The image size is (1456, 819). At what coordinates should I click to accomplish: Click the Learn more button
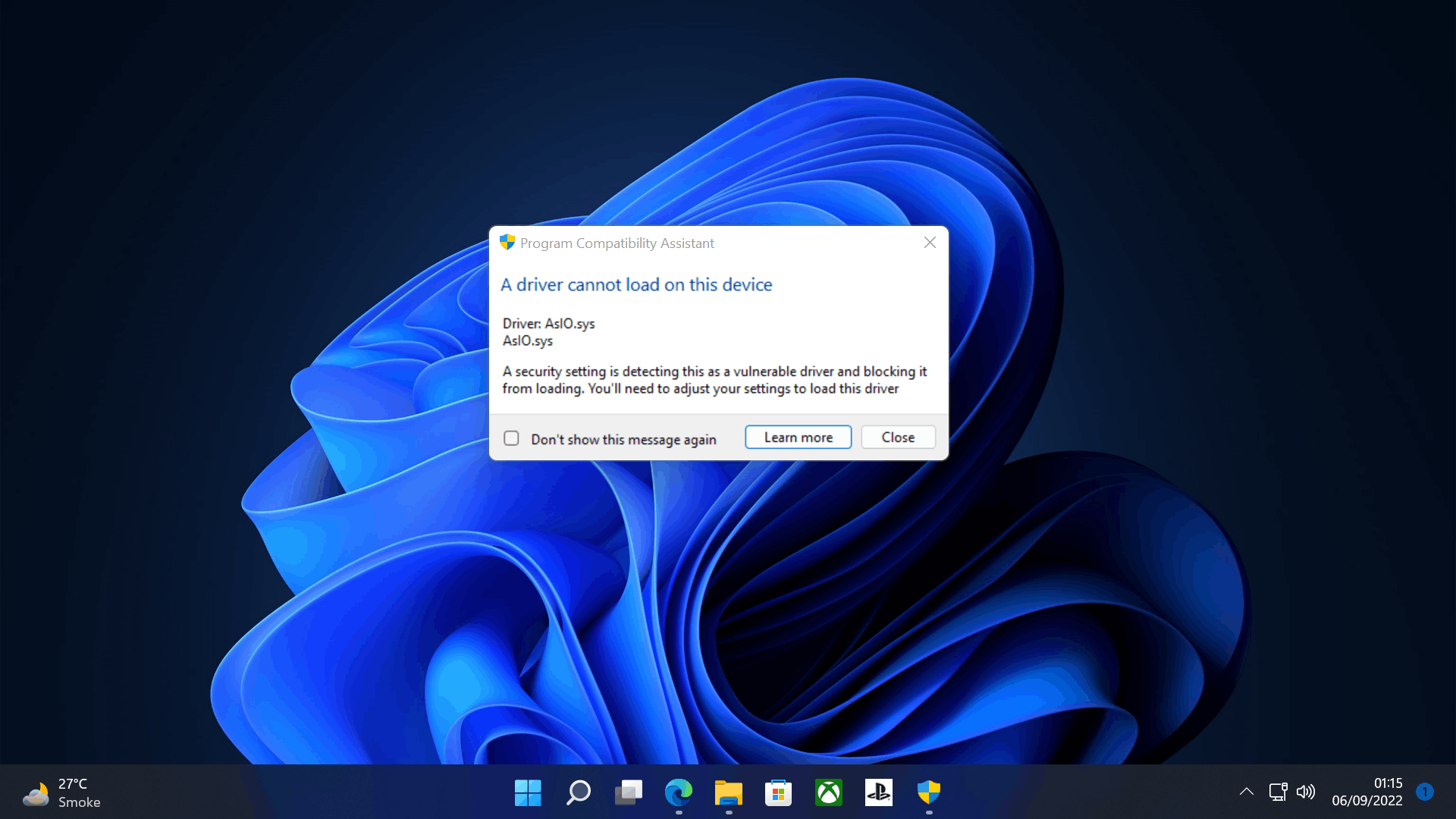tap(798, 438)
